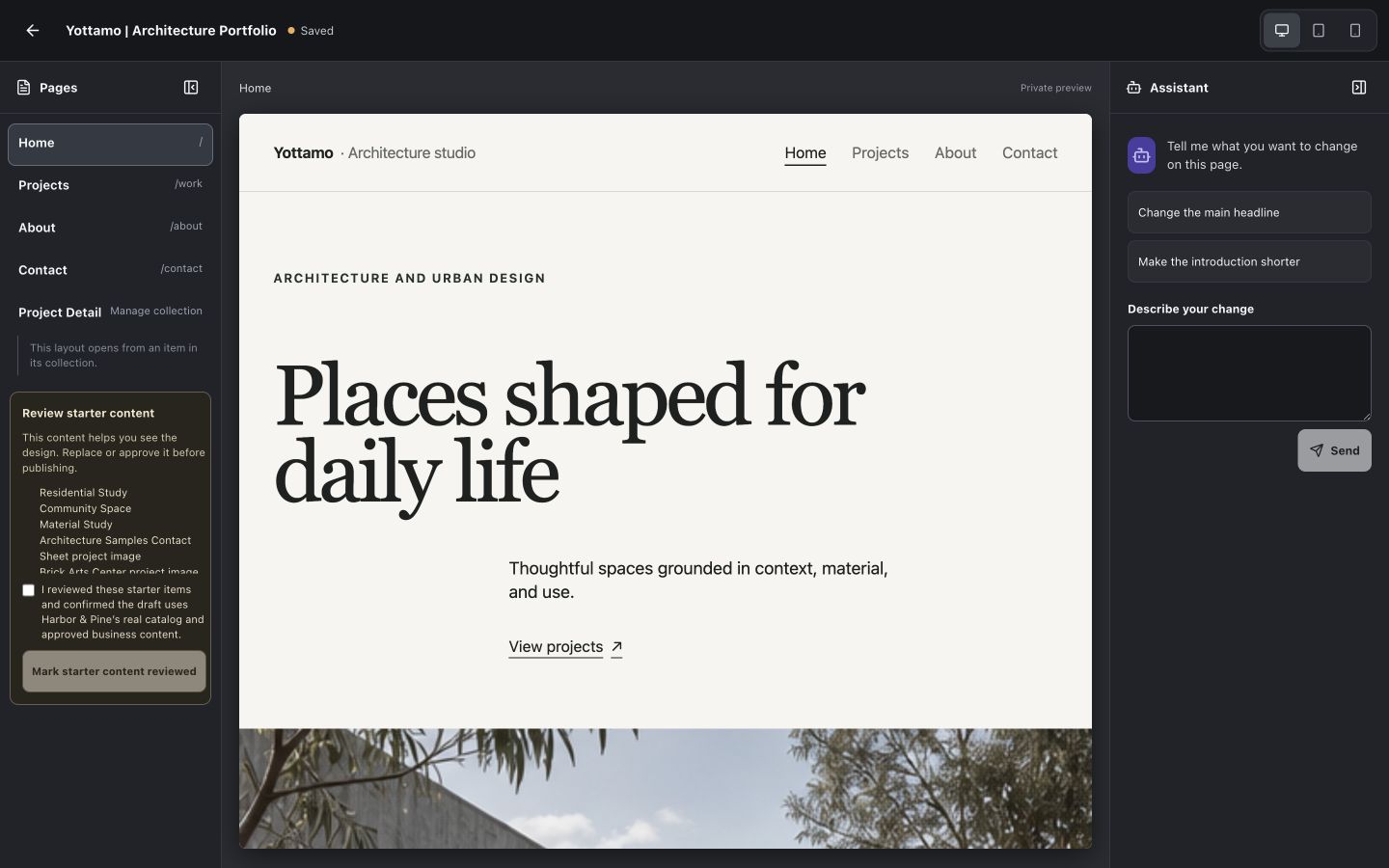Click Mark starter content reviewed button

(x=114, y=671)
